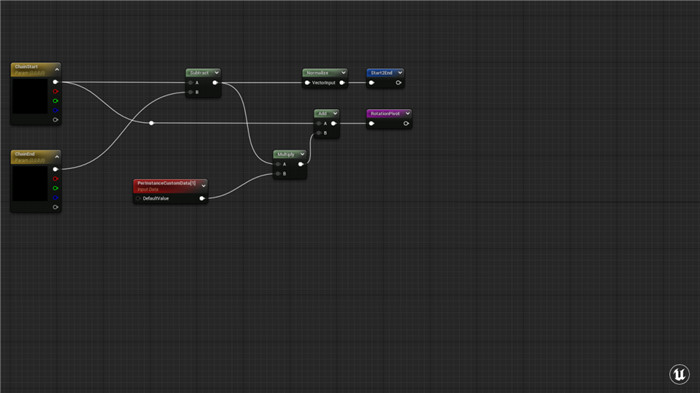Expand the Normalize node dropdown arrow
The height and width of the screenshot is (393, 700).
[343, 72]
